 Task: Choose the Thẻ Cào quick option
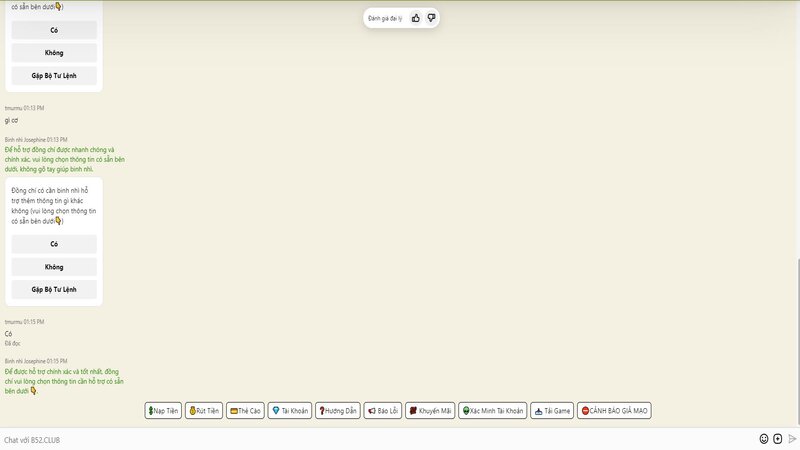click(245, 411)
